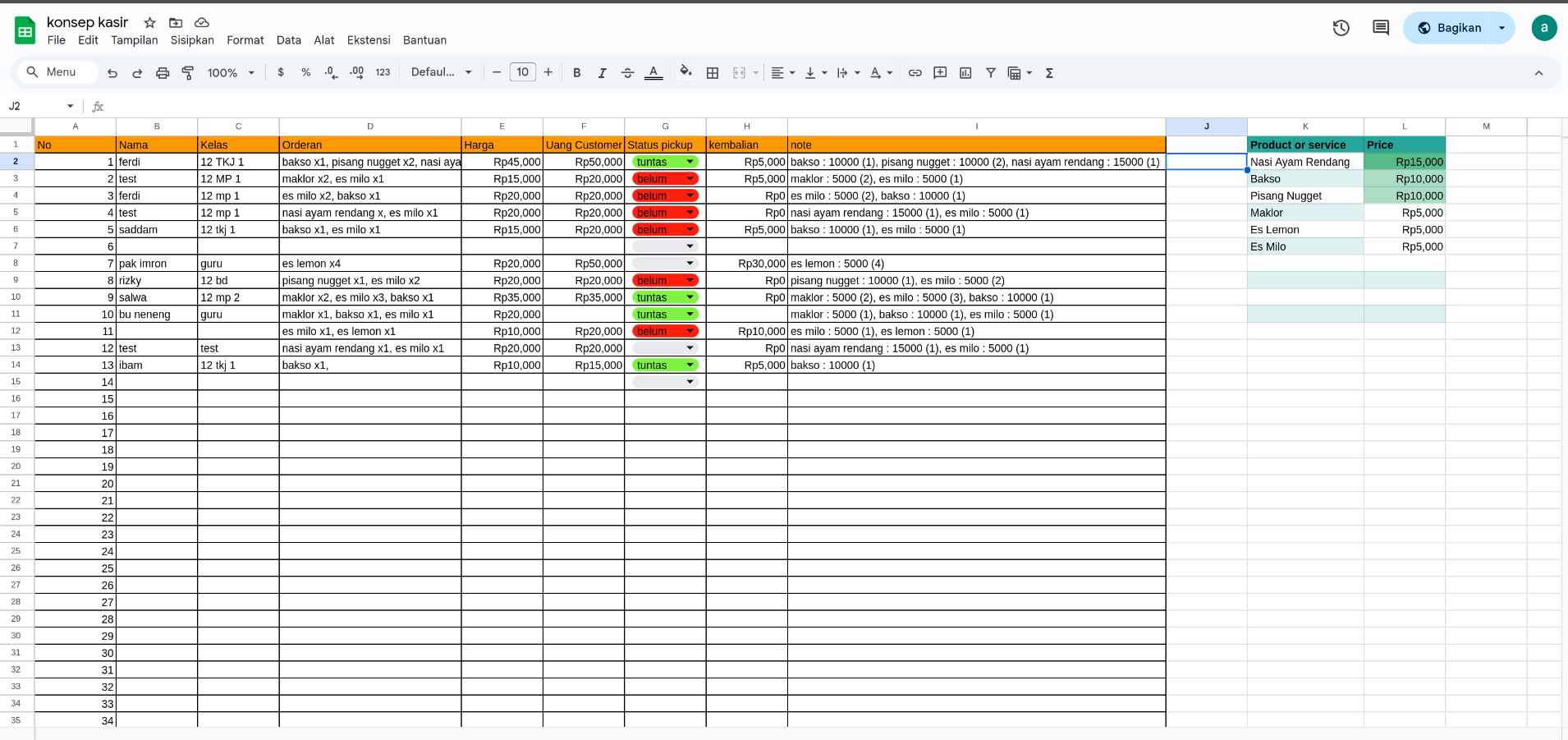Screen dimensions: 1568x740
Task: Open status dropdown for ferdi row 1
Action: [690, 162]
